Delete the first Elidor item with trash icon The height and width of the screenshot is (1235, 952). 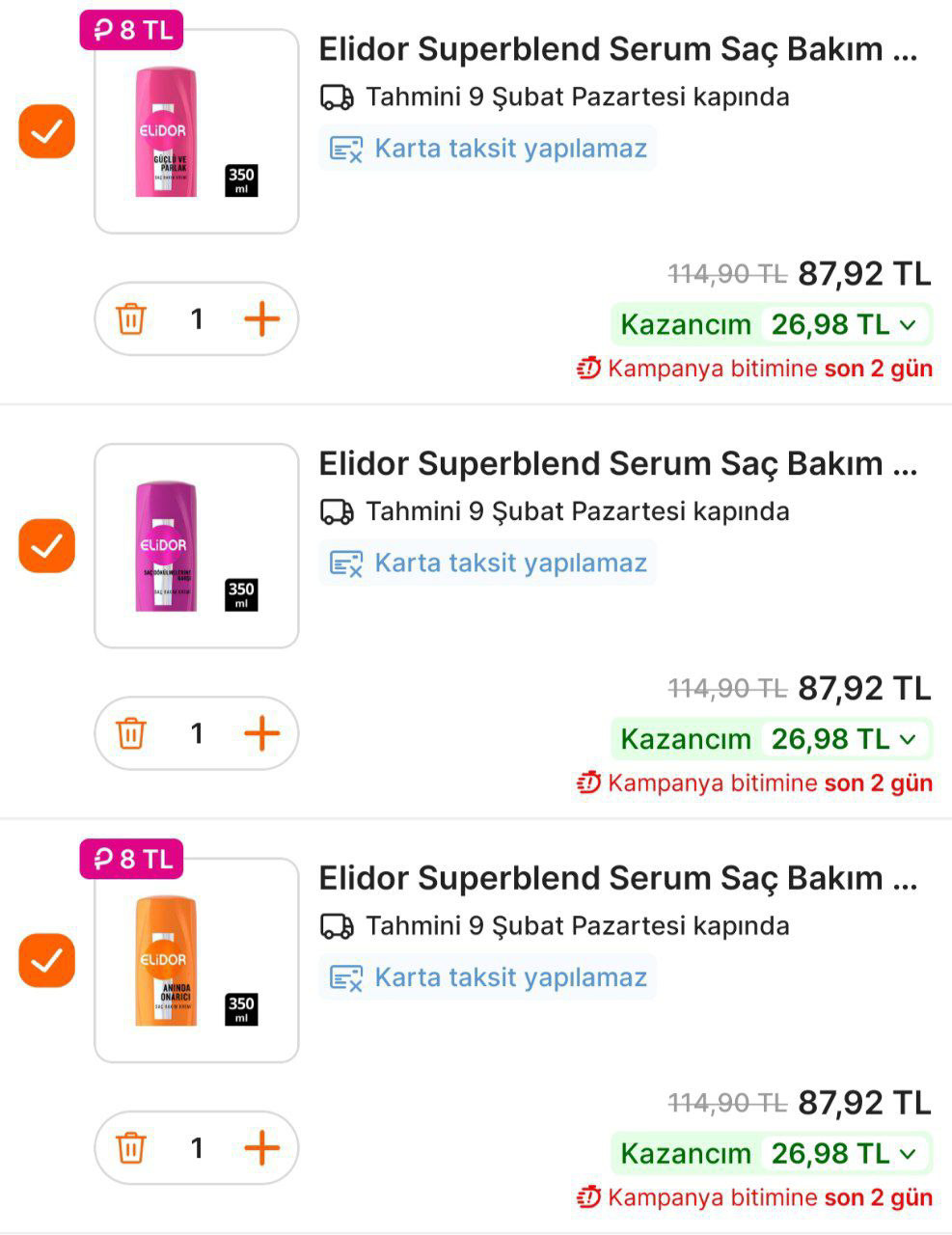(131, 318)
